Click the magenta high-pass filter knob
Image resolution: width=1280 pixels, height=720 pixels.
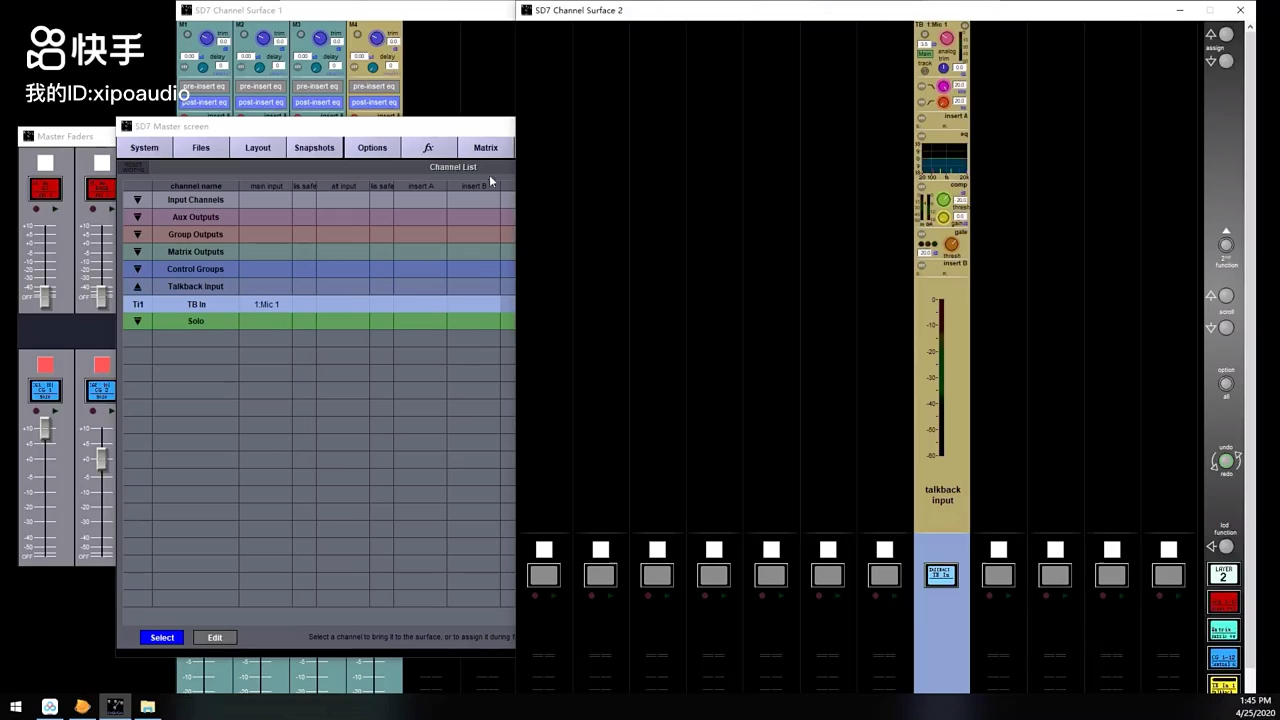pos(942,86)
